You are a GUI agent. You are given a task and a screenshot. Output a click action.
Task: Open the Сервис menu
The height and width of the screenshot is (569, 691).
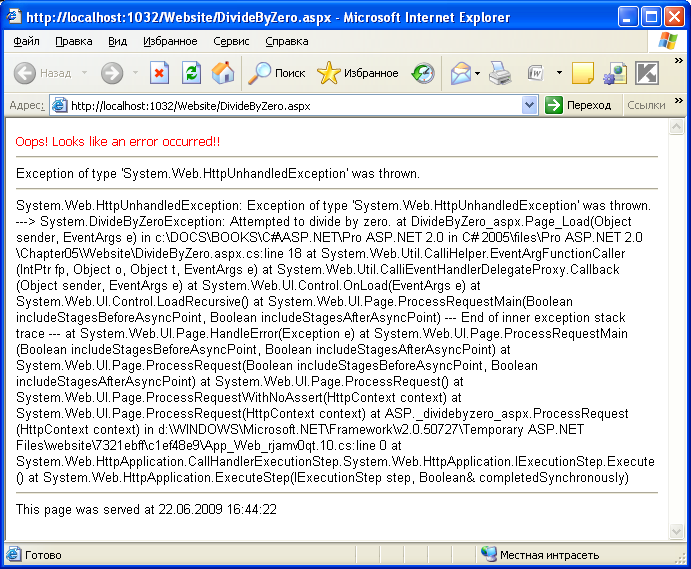(231, 41)
